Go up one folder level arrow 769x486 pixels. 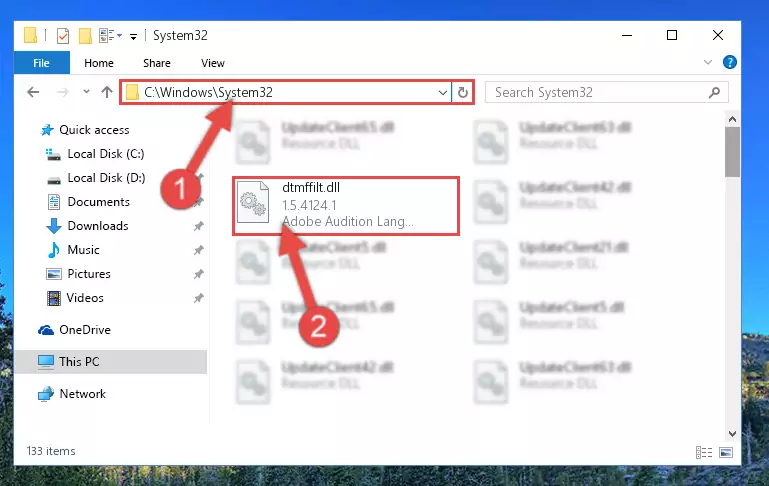point(107,92)
